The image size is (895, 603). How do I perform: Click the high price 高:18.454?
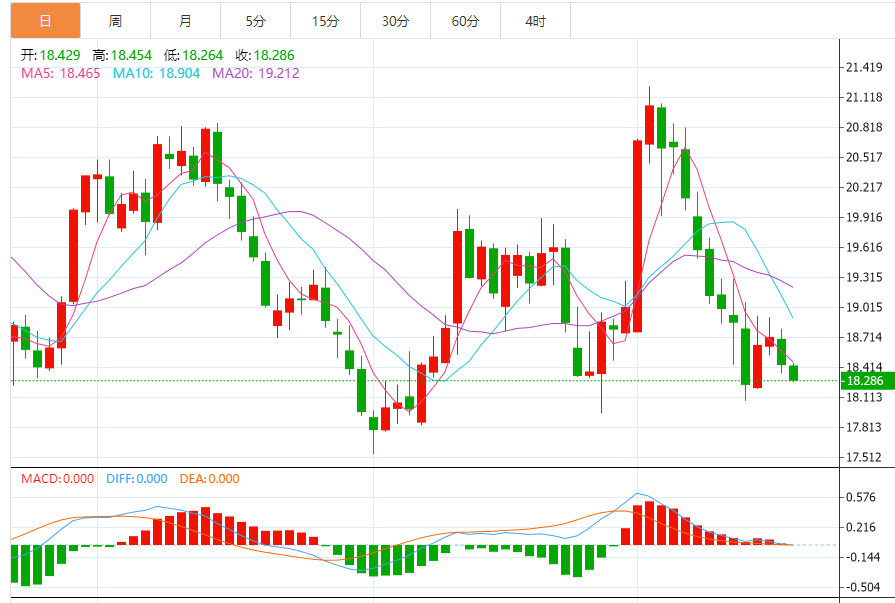122,55
